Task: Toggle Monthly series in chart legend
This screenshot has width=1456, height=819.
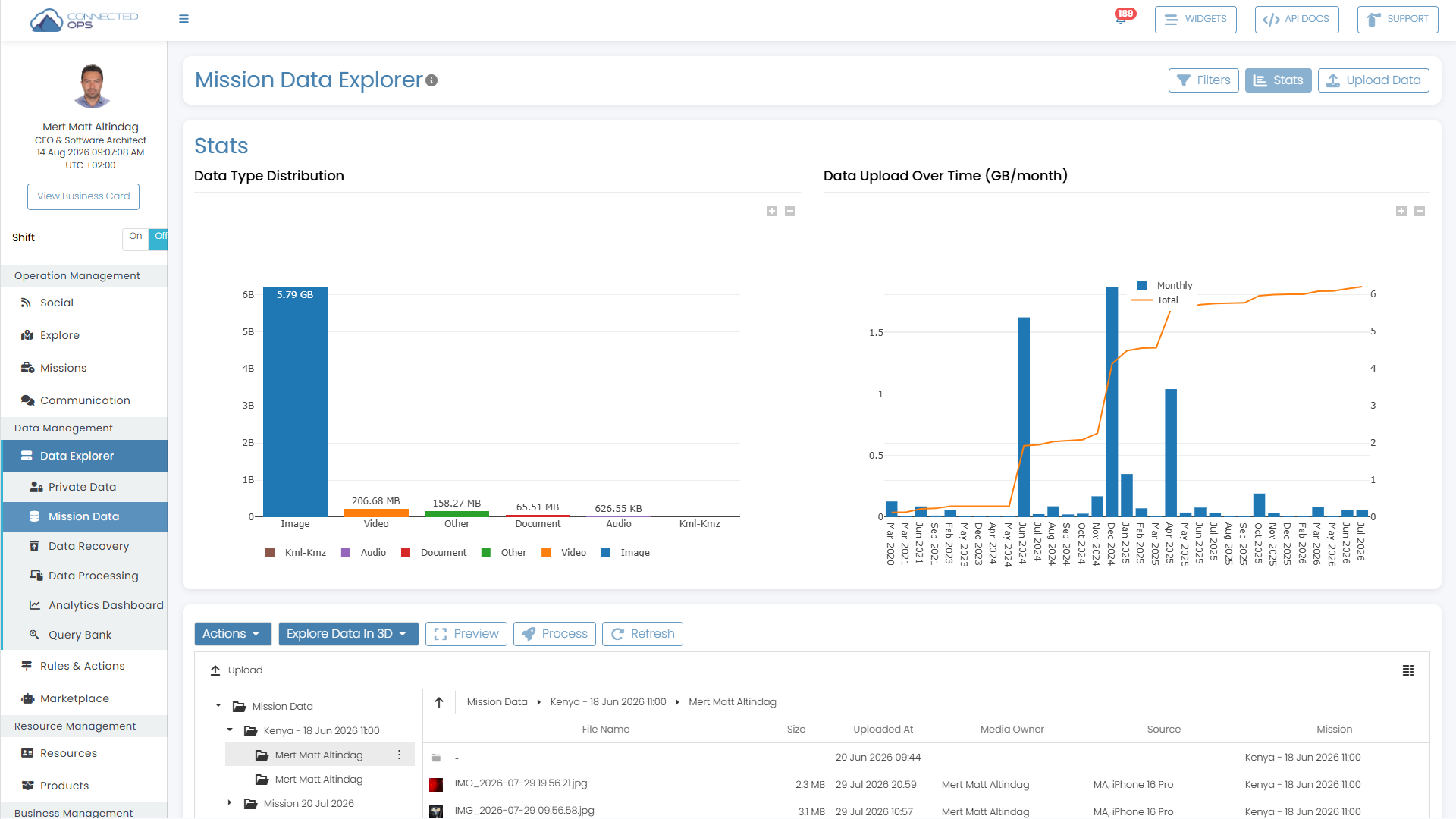Action: pyautogui.click(x=1165, y=286)
